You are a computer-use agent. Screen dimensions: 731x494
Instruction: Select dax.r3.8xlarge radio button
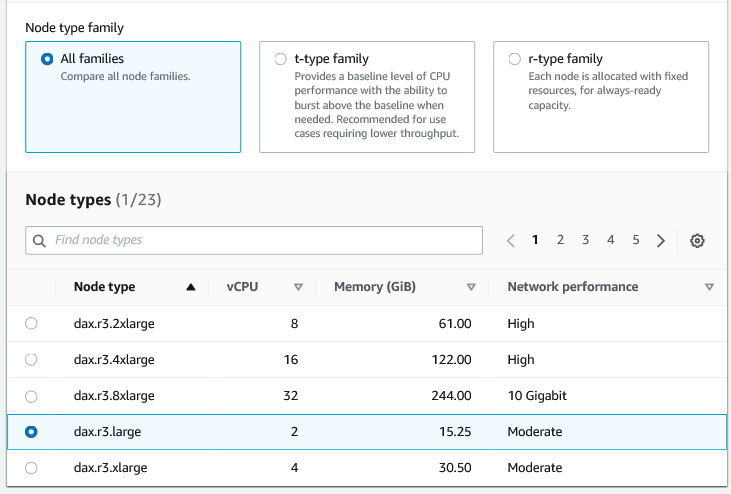[x=31, y=396]
